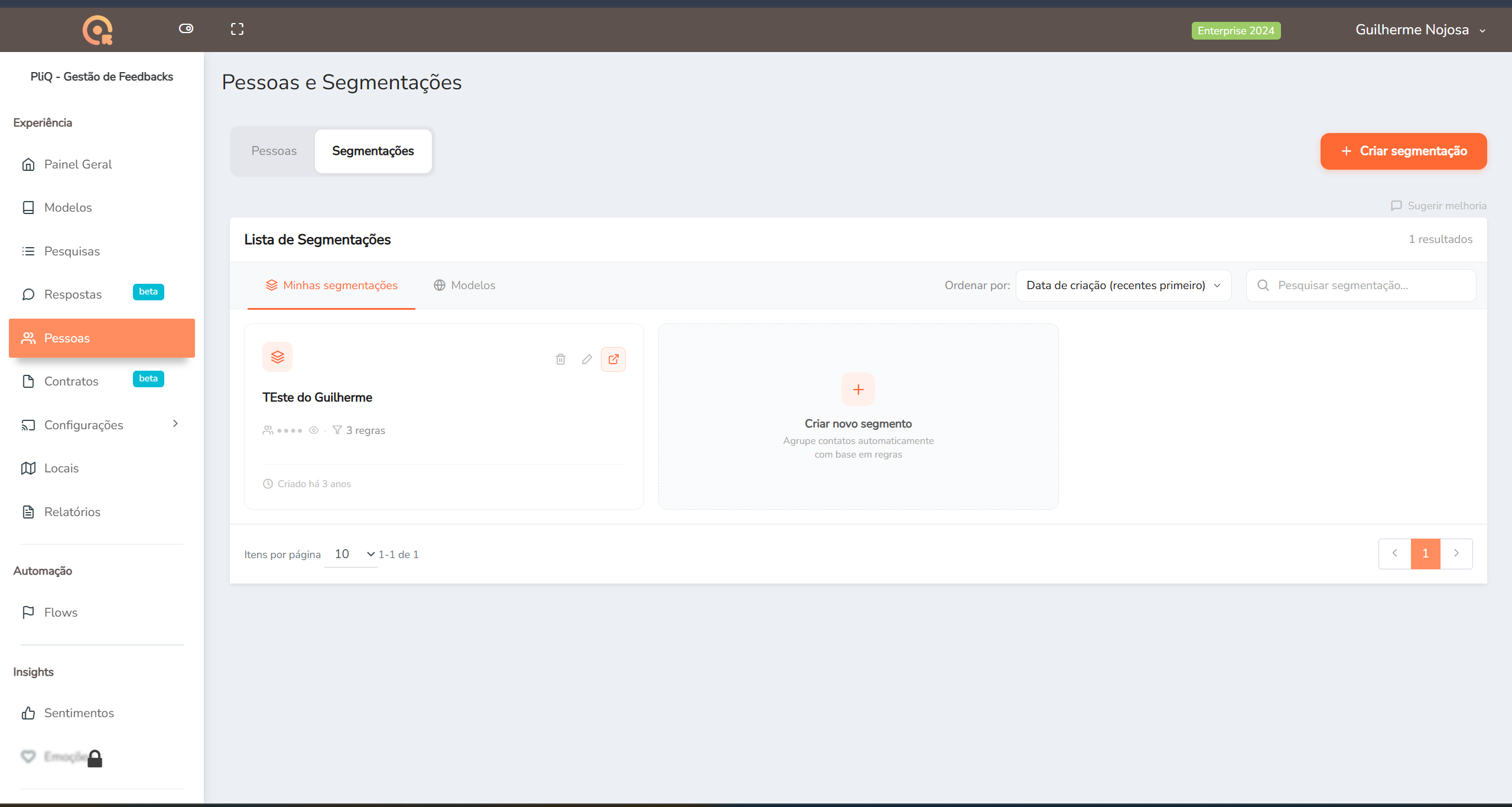The width and height of the screenshot is (1512, 807).
Task: Go to Modelos in the sidebar
Action: coord(102,208)
